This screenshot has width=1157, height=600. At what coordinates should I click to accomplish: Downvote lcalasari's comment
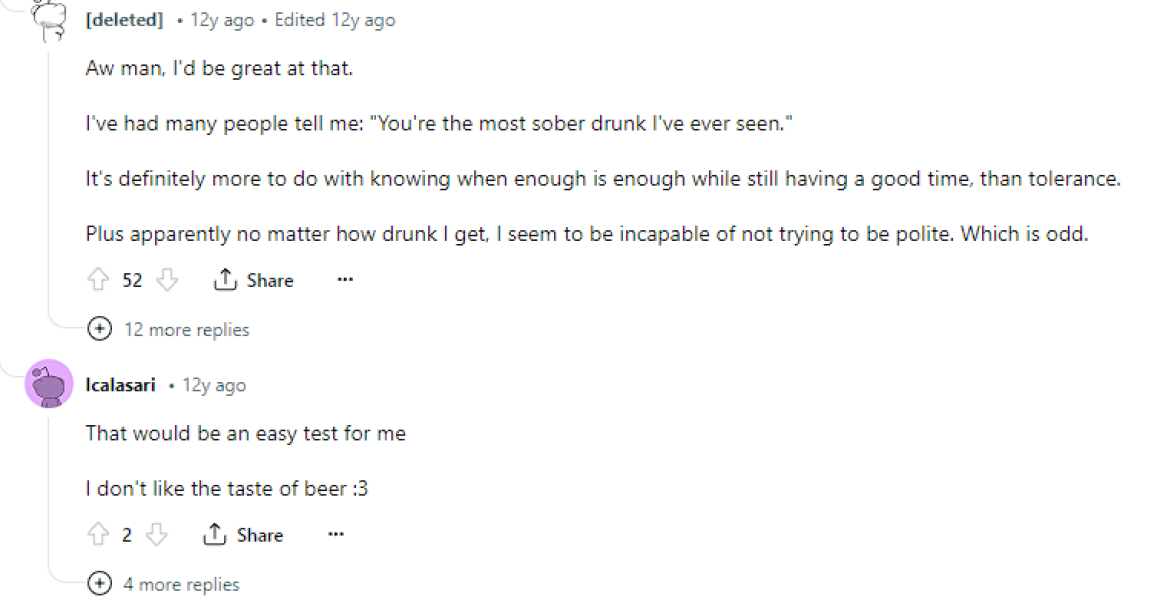(x=157, y=535)
